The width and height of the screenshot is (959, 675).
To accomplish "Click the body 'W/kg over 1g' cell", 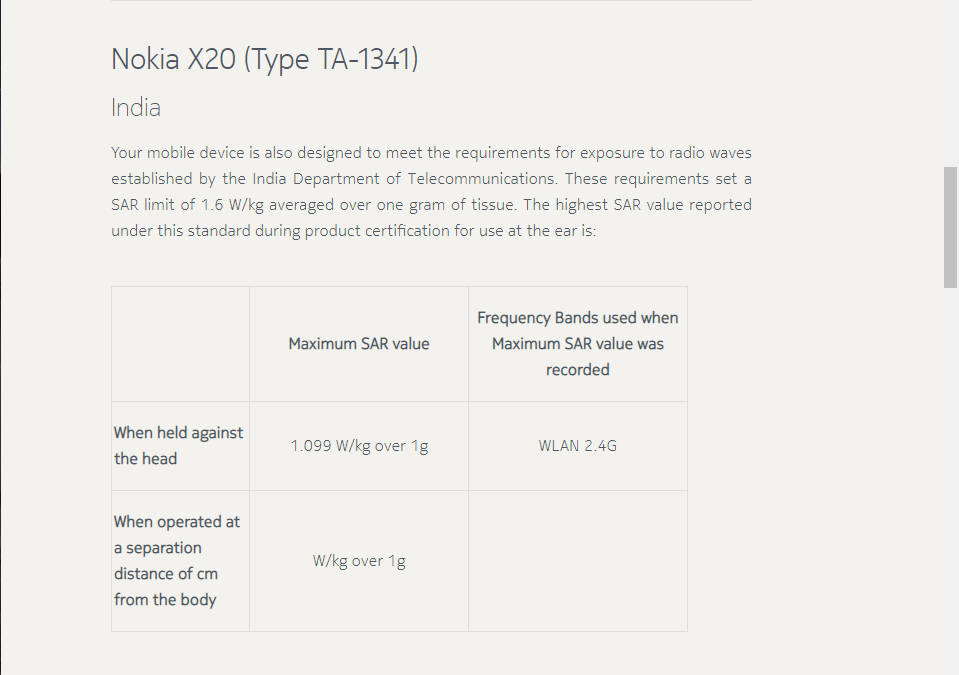I will tap(359, 561).
